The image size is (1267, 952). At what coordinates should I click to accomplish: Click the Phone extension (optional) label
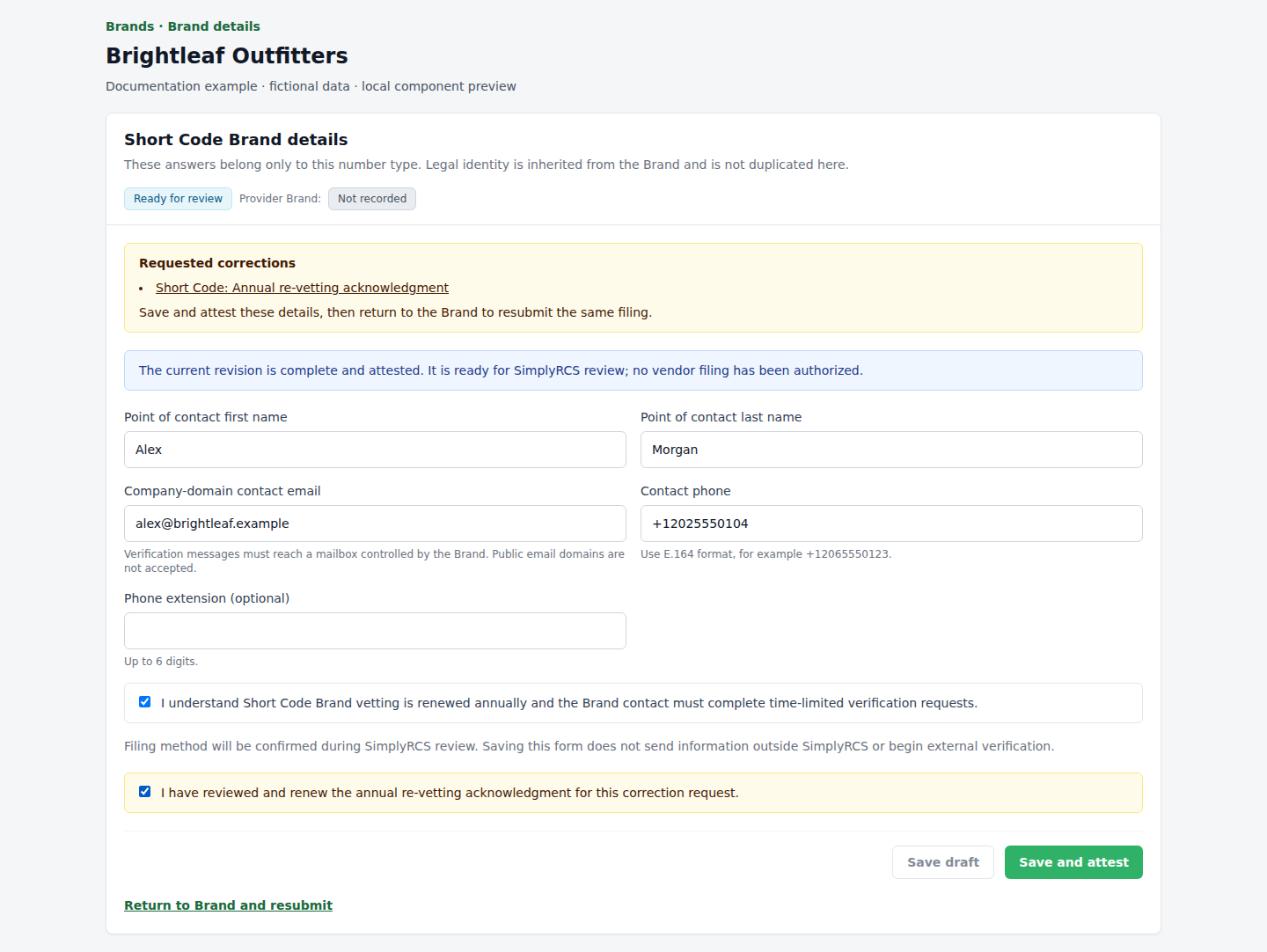pos(207,598)
